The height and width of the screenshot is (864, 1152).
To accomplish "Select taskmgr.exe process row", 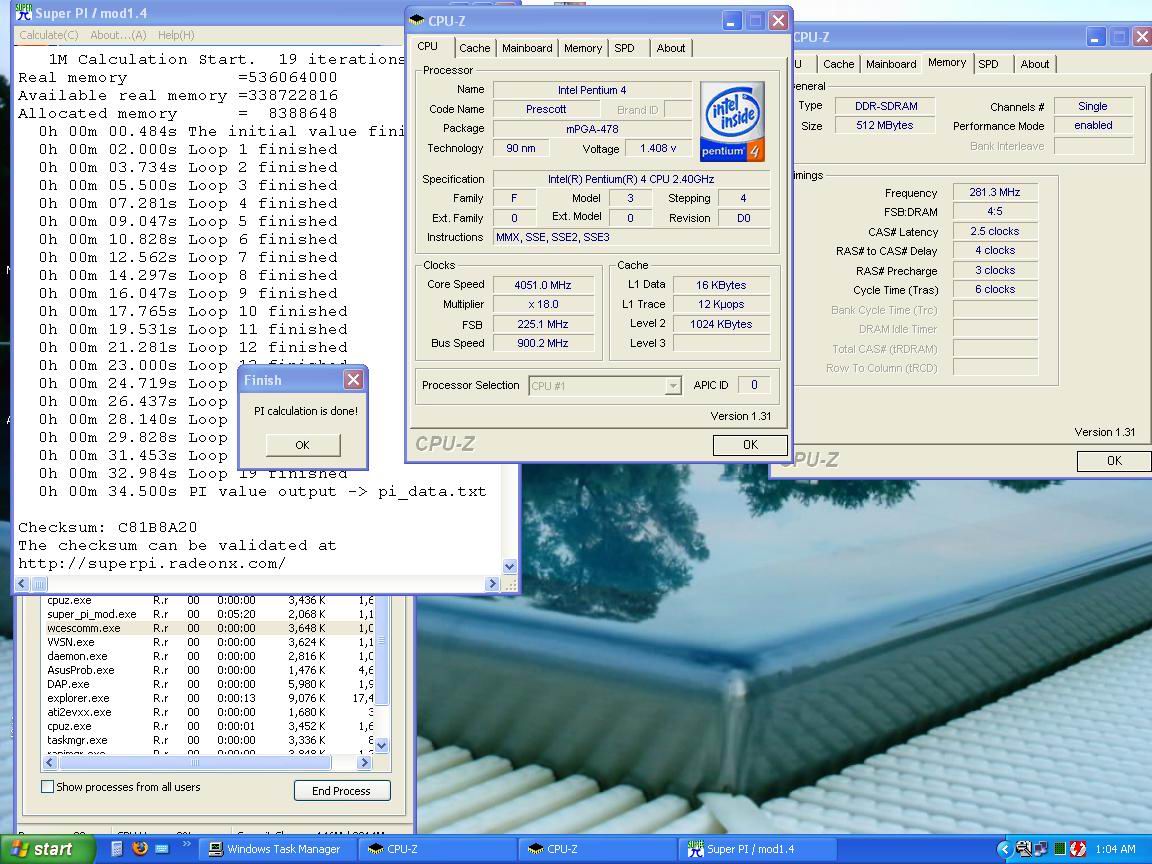I will click(209, 740).
